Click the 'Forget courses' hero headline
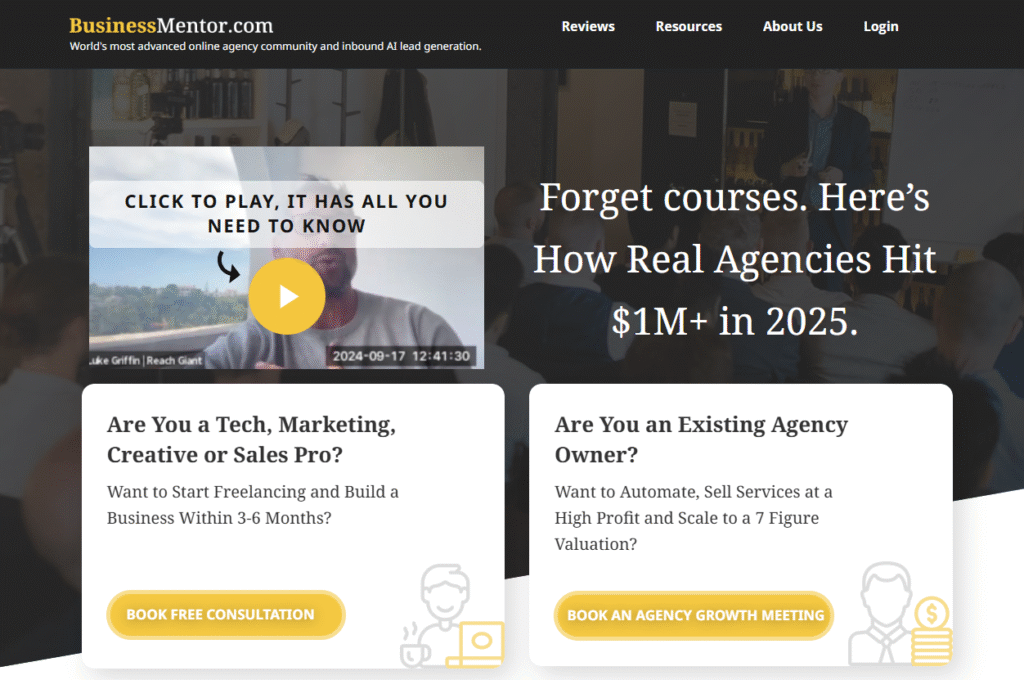The width and height of the screenshot is (1024, 680). tap(734, 259)
